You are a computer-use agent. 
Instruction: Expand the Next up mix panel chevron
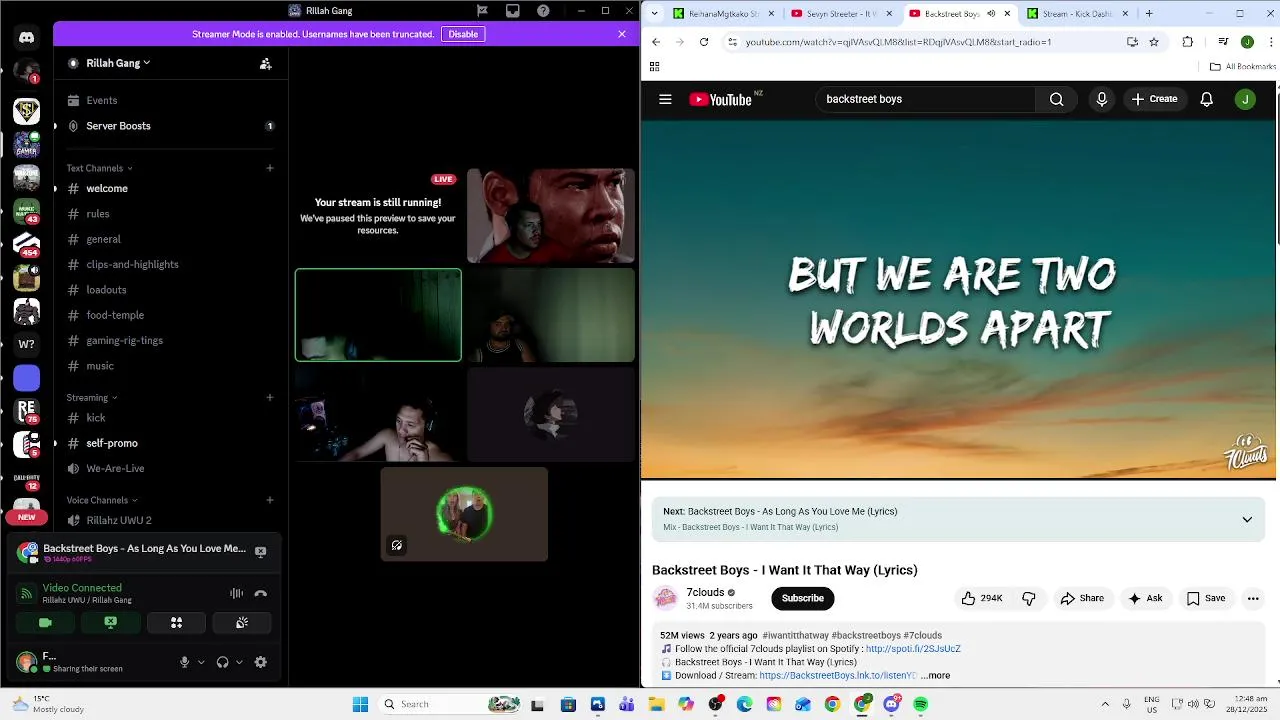pos(1247,519)
